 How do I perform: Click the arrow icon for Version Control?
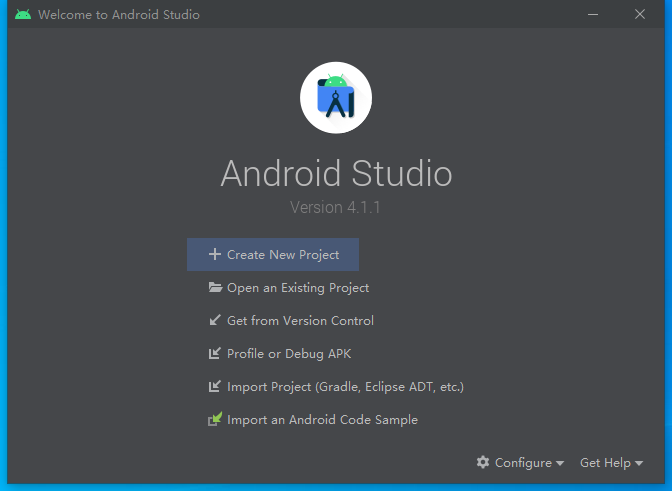(x=215, y=320)
